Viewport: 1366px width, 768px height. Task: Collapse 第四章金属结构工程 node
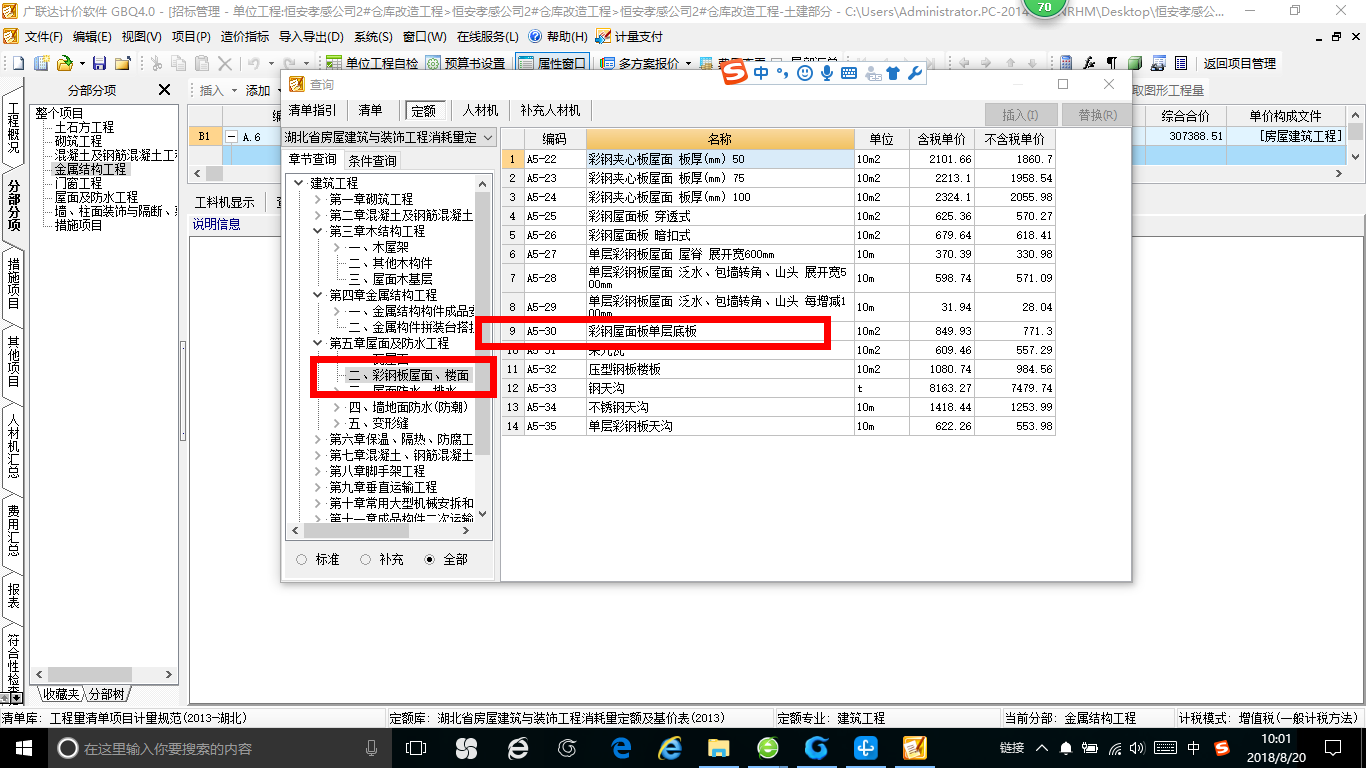point(319,295)
